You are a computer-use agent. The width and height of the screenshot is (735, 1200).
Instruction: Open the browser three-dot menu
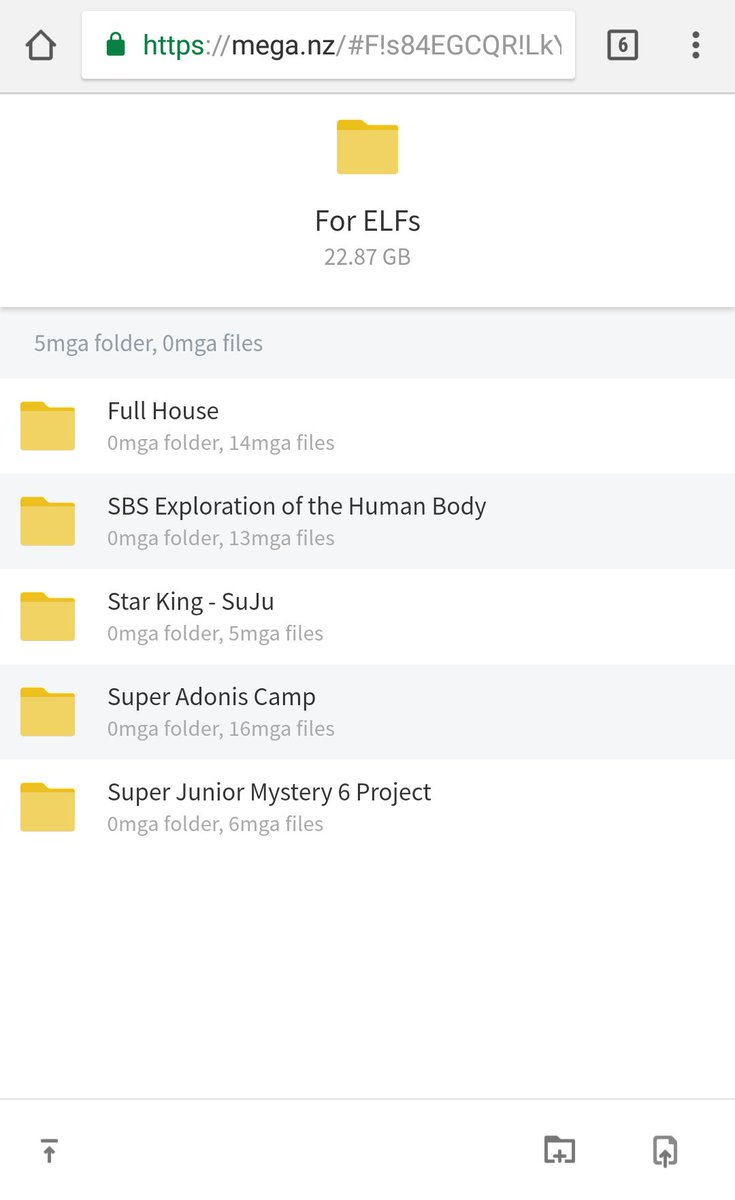[695, 45]
